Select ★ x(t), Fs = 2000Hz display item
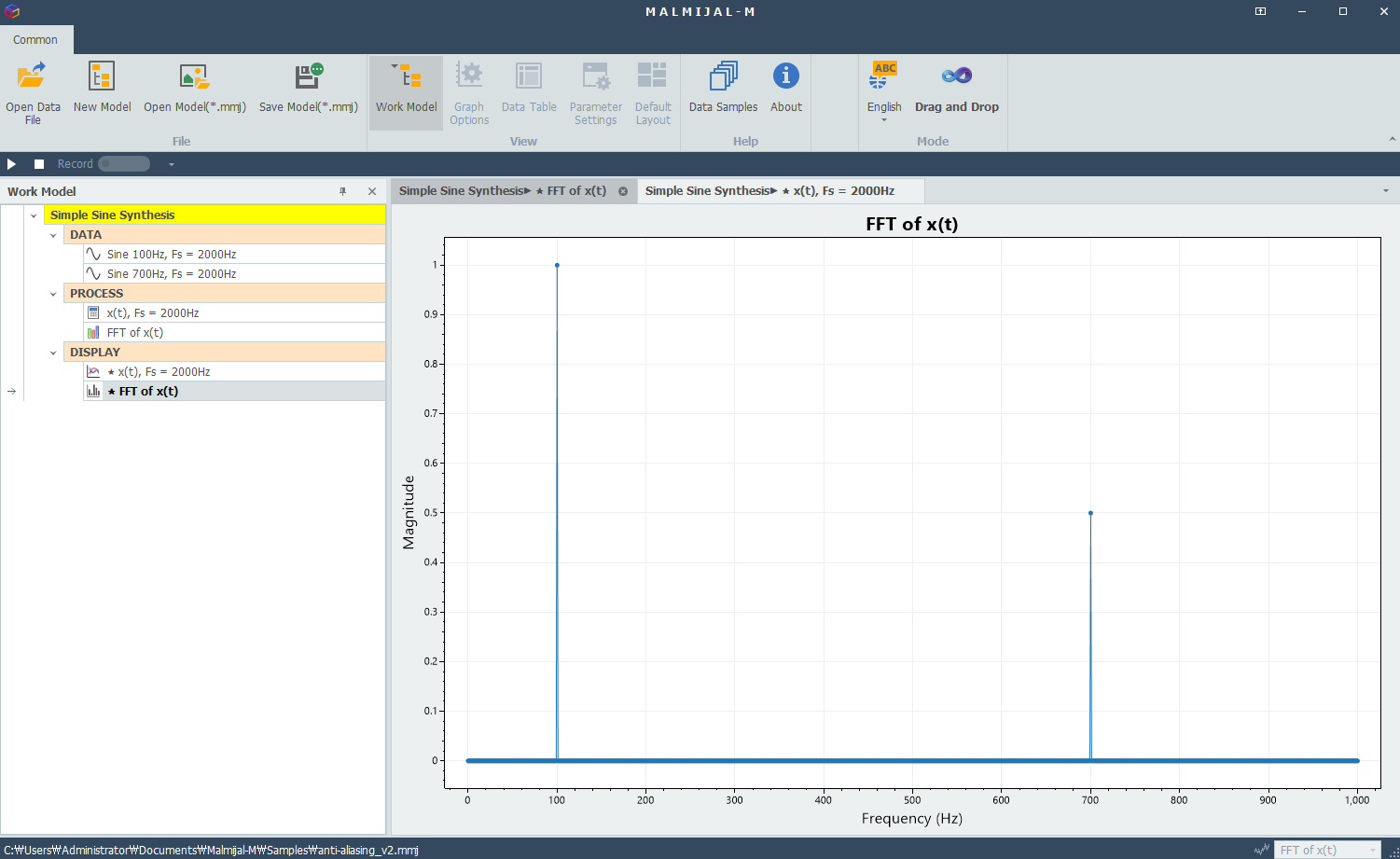 click(234, 371)
